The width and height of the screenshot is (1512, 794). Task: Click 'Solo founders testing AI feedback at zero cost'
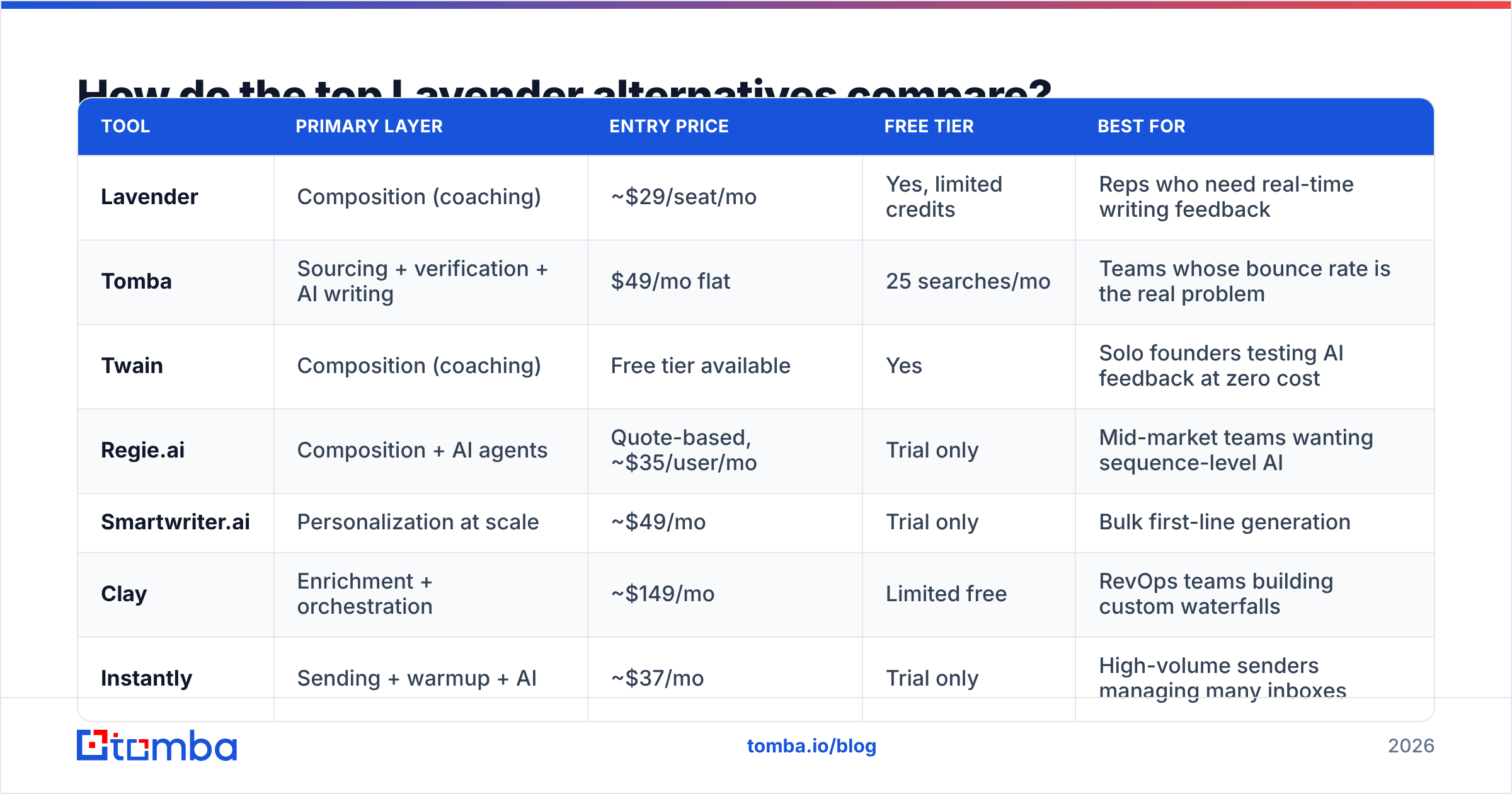pos(1221,365)
